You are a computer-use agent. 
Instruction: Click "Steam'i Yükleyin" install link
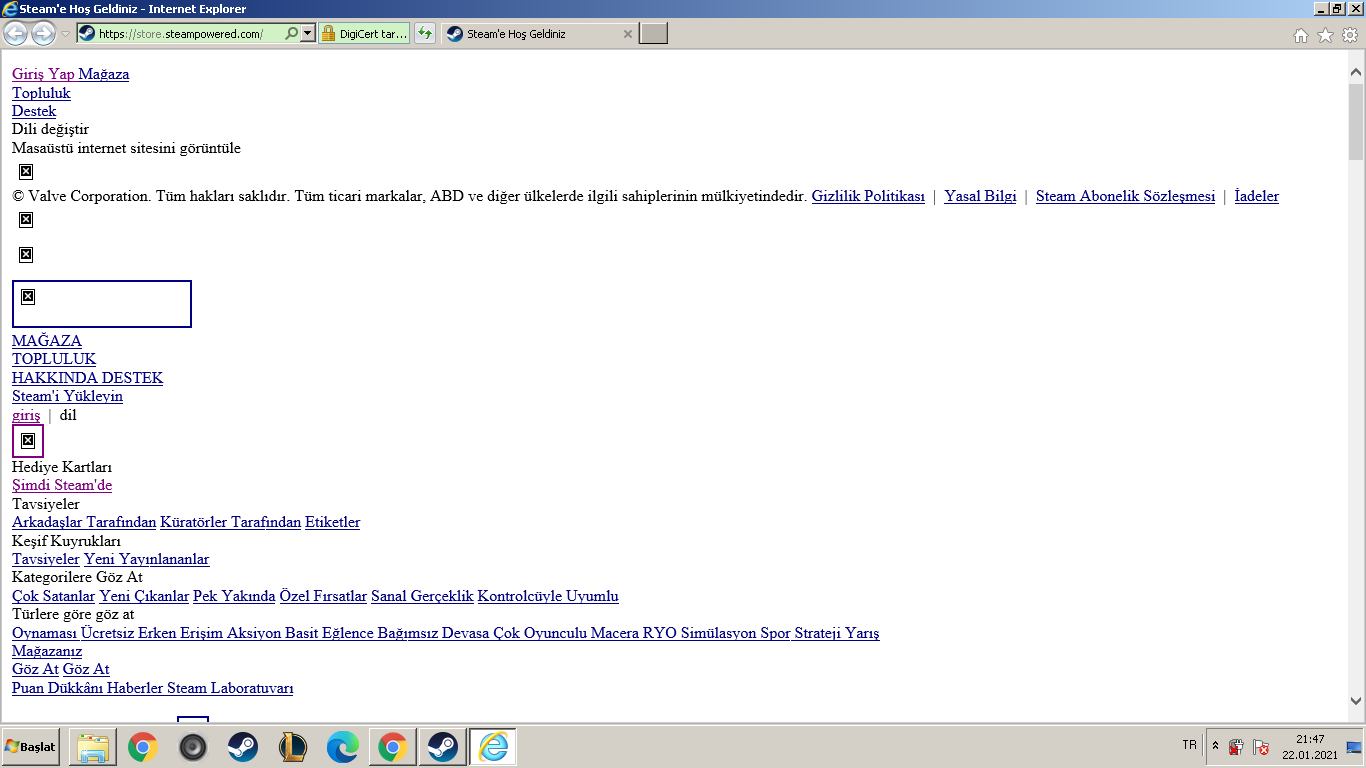click(x=67, y=396)
